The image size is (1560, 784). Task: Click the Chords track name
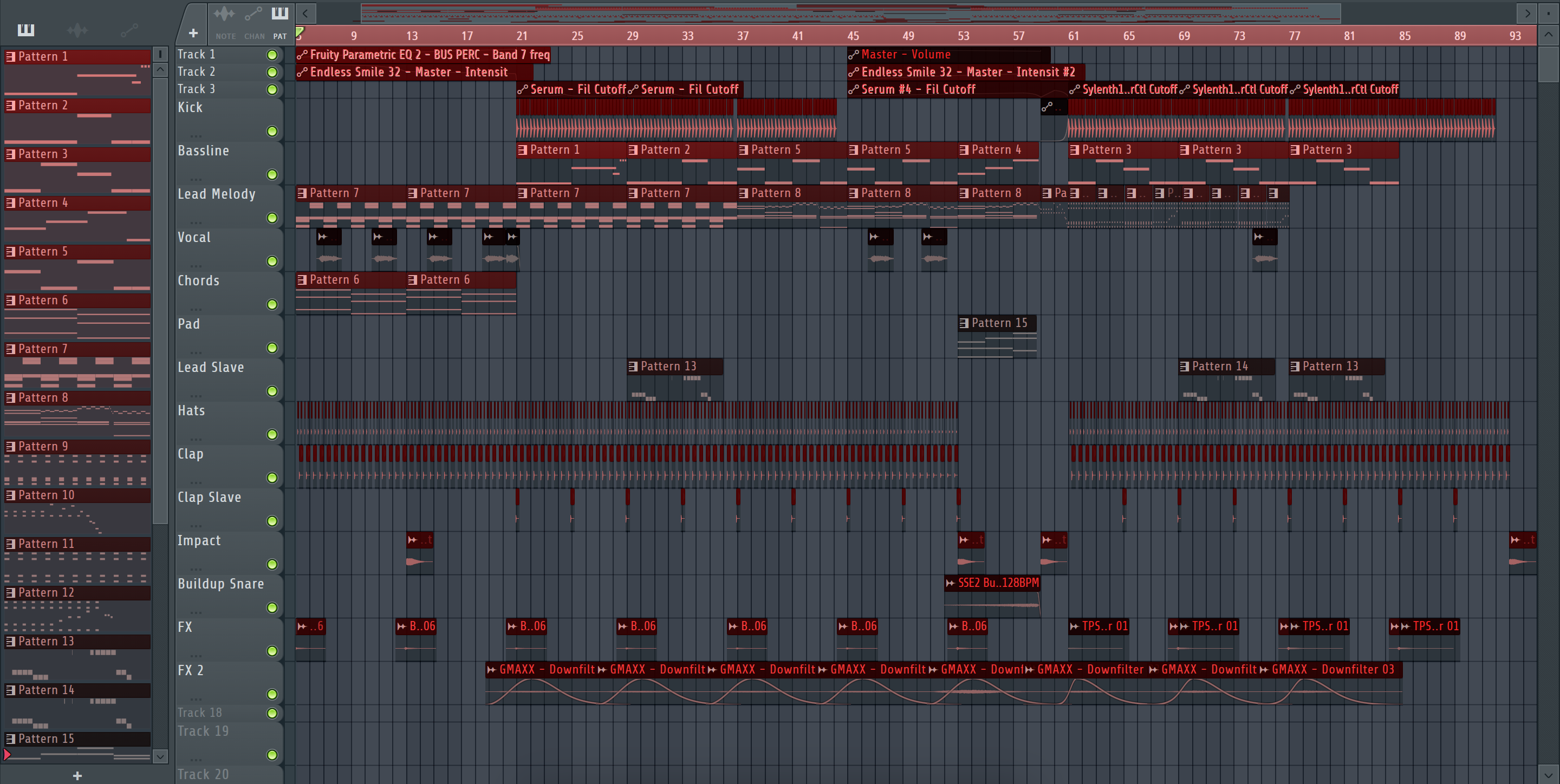point(198,281)
